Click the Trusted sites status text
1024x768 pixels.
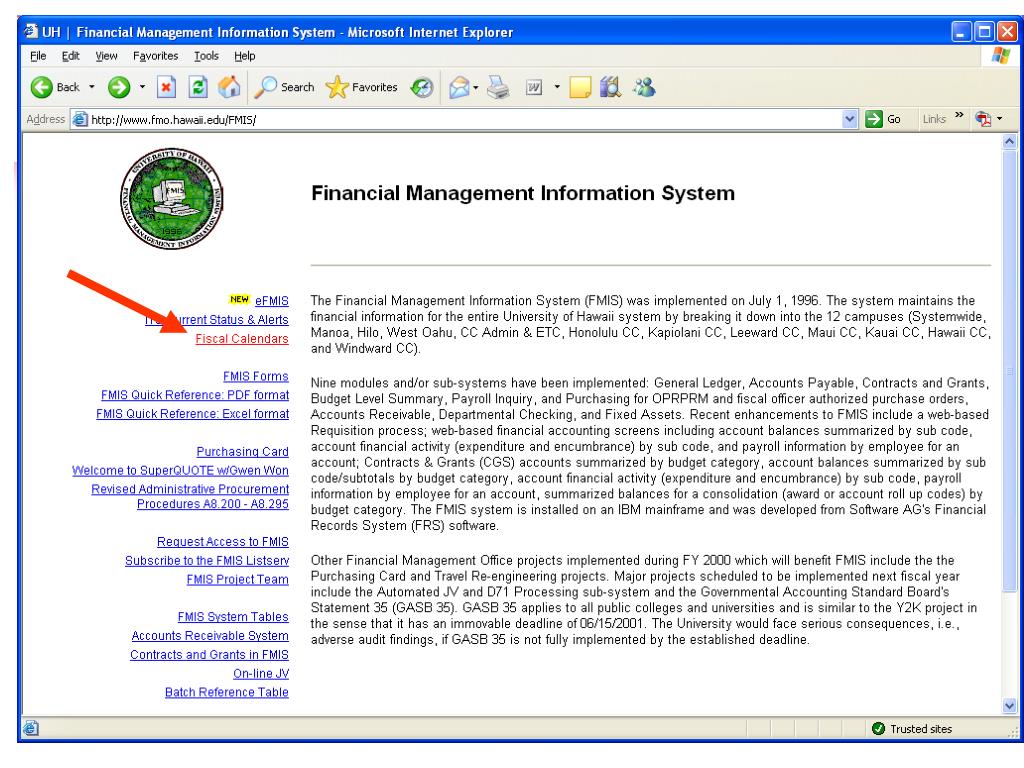click(x=921, y=729)
